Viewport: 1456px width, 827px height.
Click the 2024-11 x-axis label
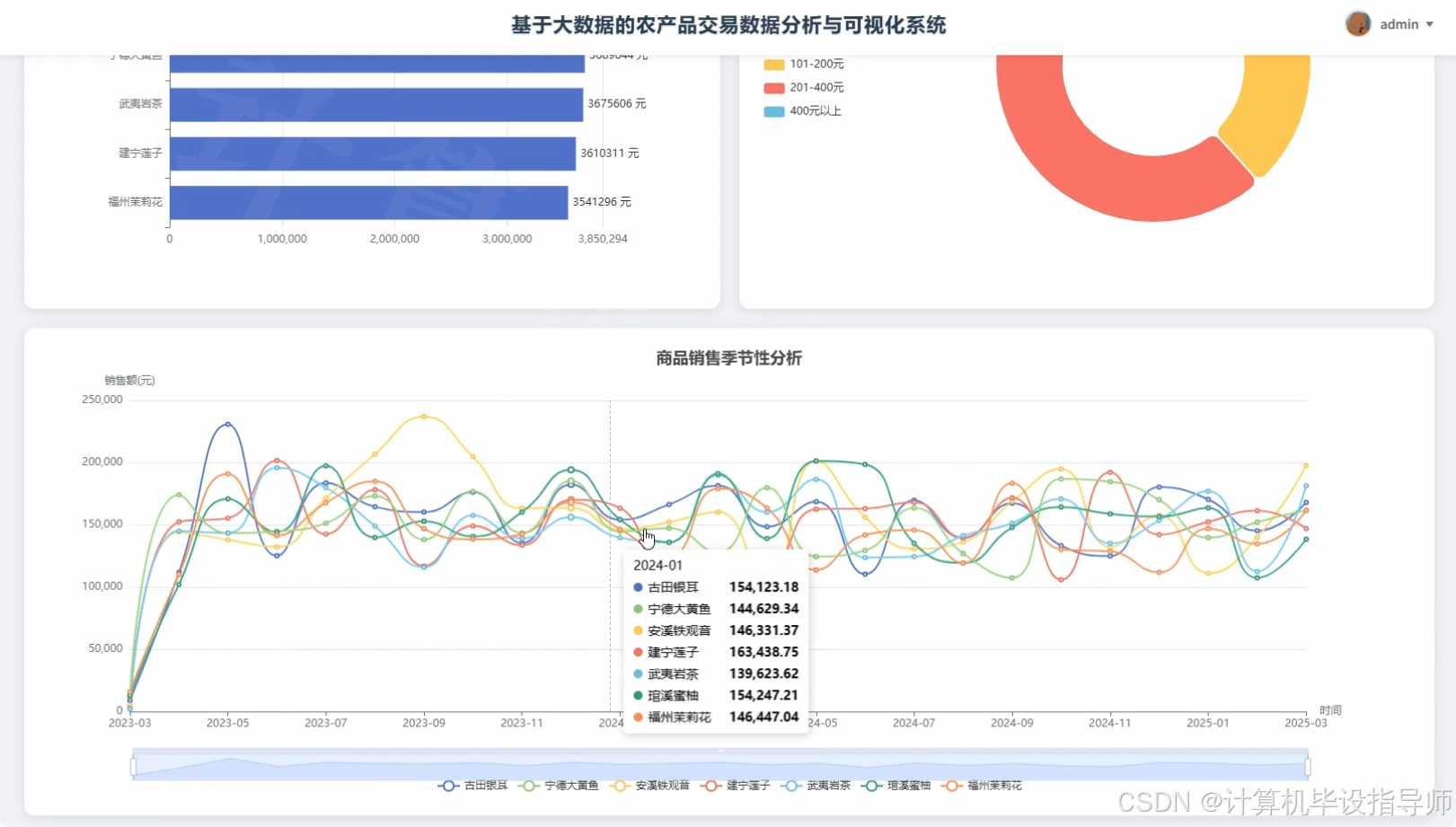(1109, 723)
